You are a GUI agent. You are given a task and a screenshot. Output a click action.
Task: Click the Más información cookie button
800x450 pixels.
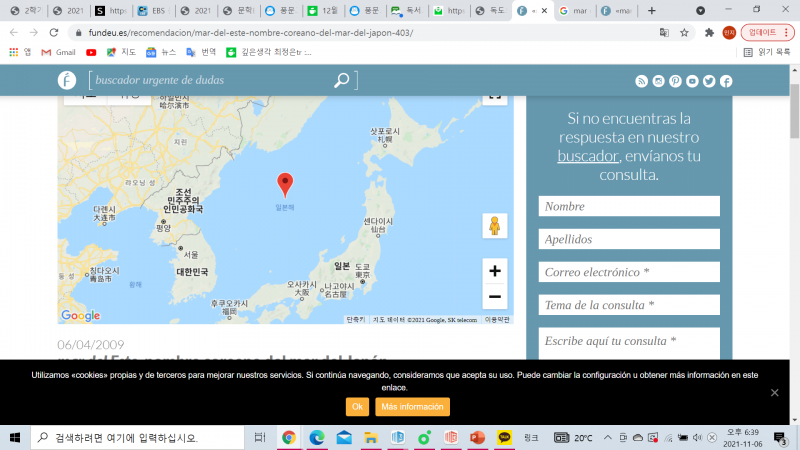(412, 407)
